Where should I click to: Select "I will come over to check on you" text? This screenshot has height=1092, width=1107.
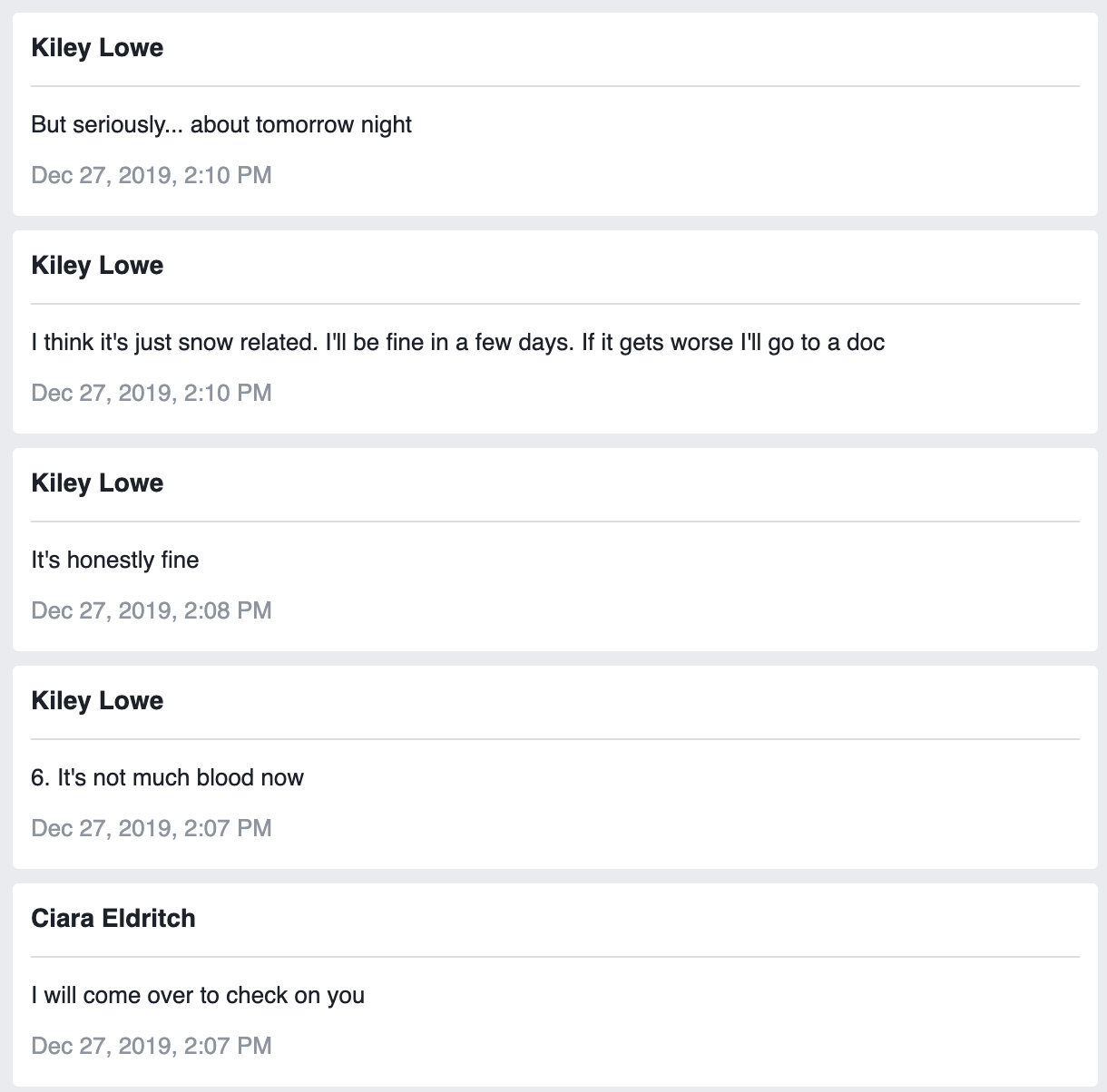[198, 995]
